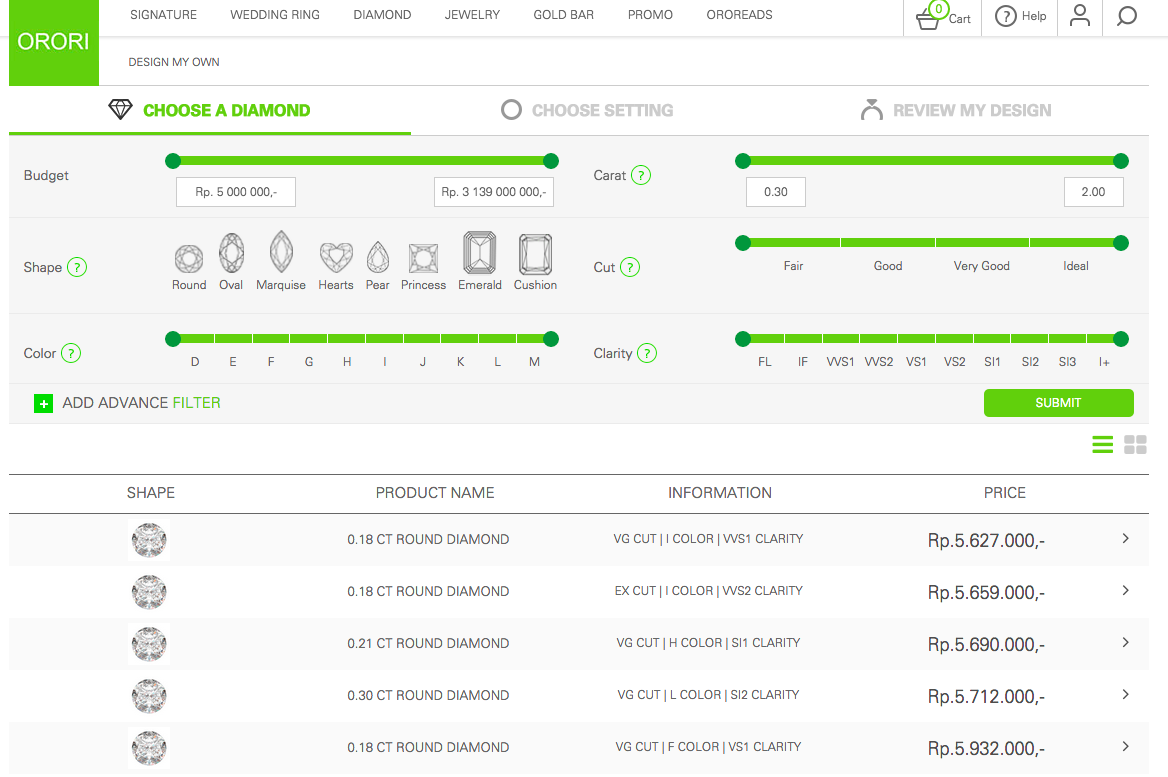Screen dimensions: 1168x777
Task: Open search with magnifier icon
Action: coord(1127,16)
